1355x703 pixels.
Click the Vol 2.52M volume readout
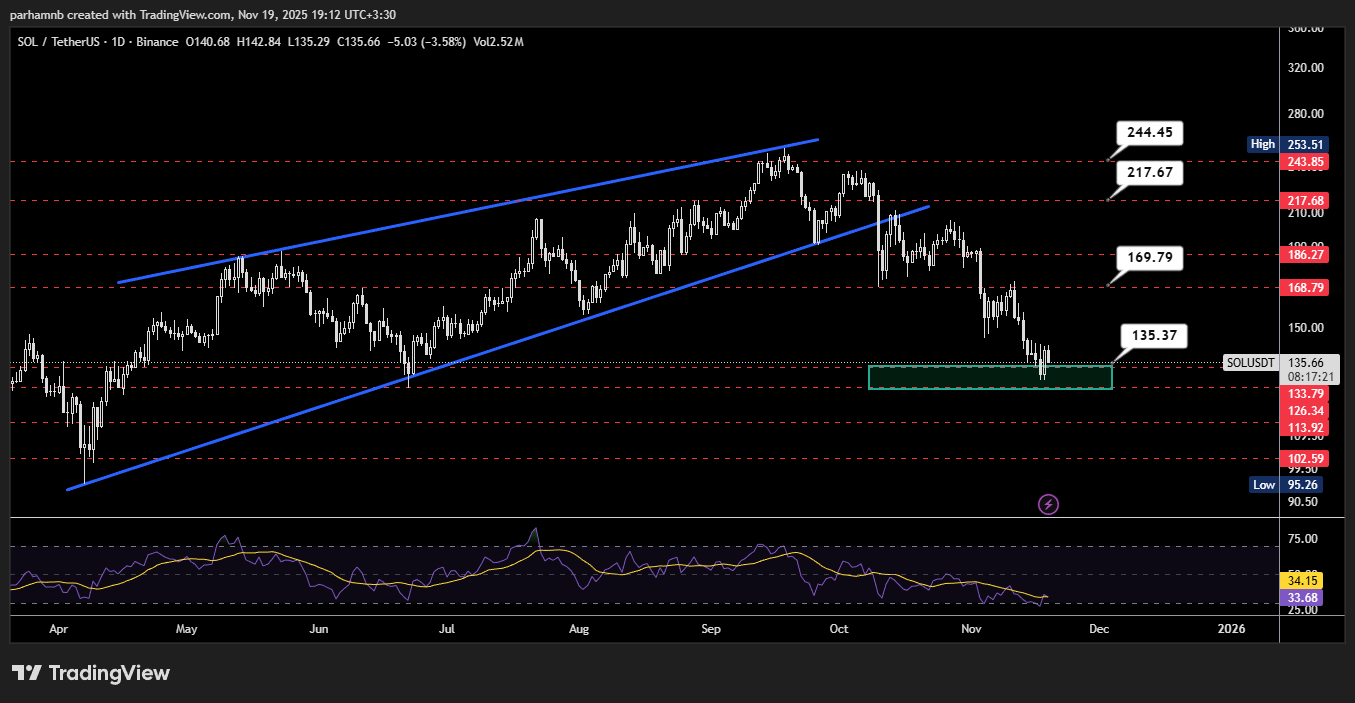pos(497,41)
